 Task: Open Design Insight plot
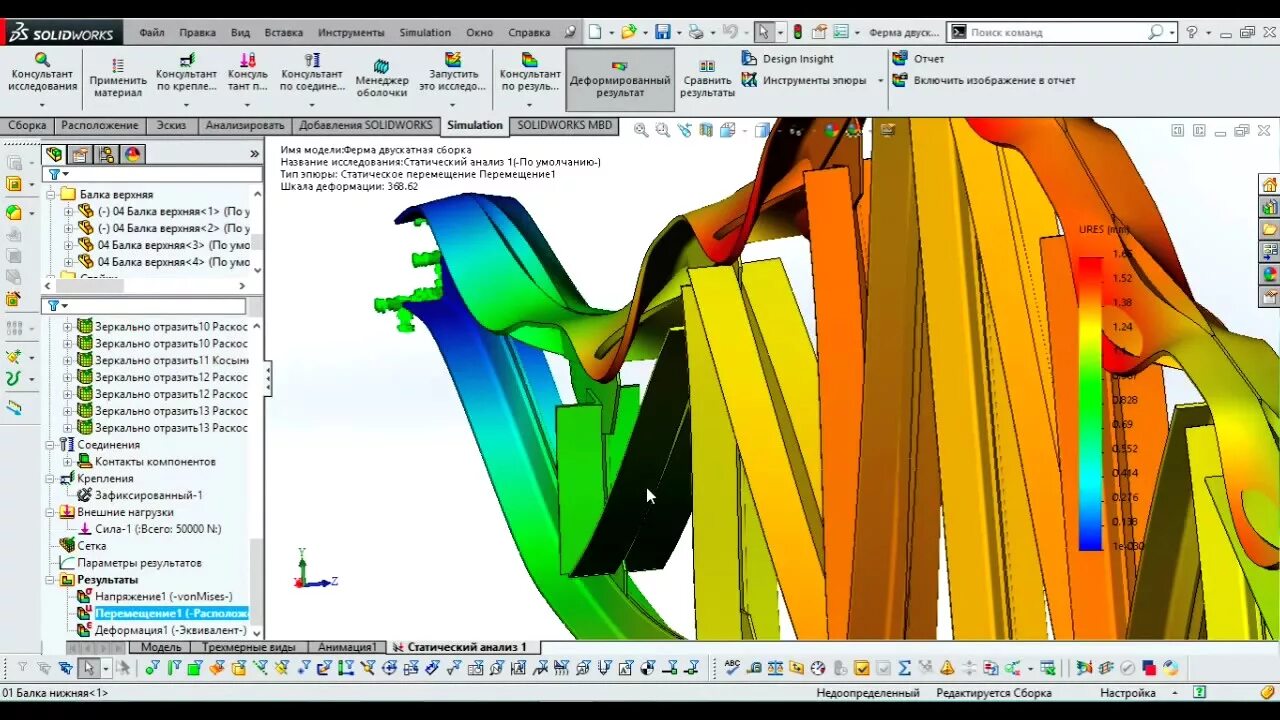pos(788,58)
